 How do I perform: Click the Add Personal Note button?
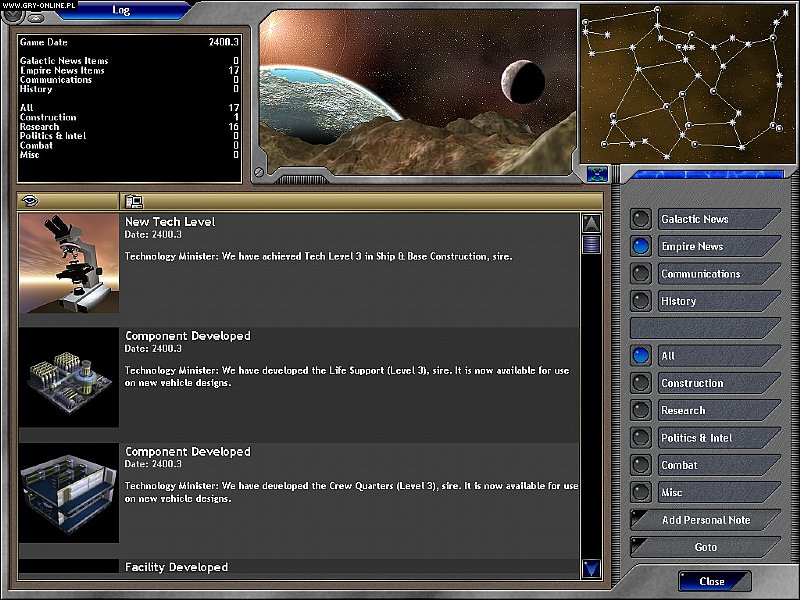click(x=706, y=520)
